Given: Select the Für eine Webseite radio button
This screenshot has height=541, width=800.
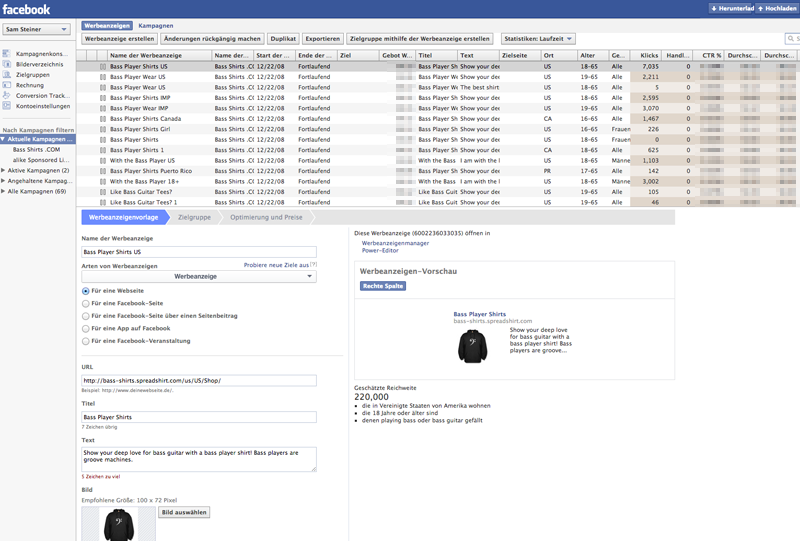Looking at the screenshot, I should click(86, 291).
